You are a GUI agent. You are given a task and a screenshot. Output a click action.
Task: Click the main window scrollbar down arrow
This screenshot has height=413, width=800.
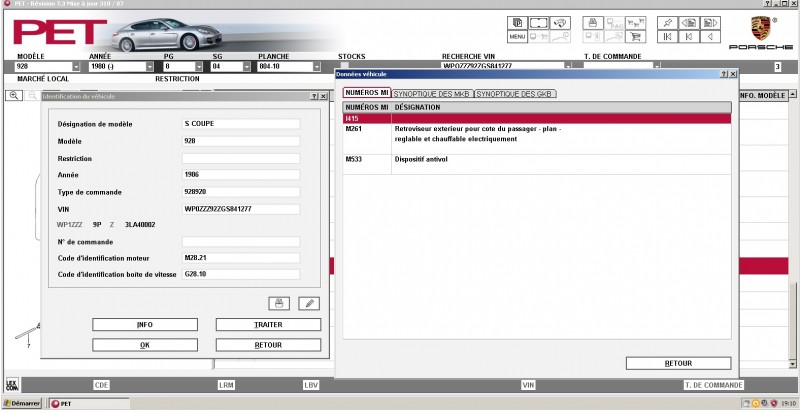(792, 363)
